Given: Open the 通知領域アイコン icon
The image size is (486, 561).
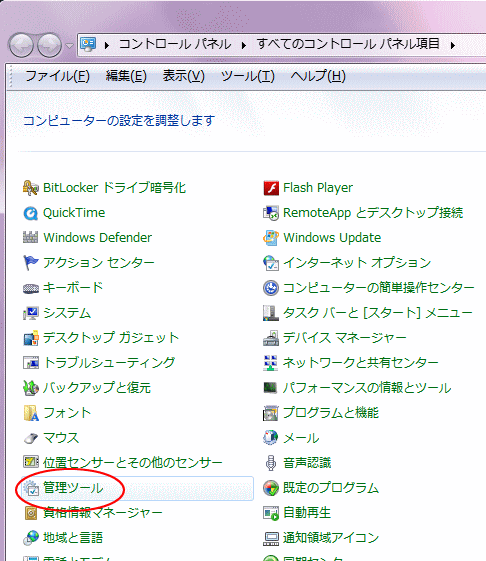Looking at the screenshot, I should [x=271, y=538].
